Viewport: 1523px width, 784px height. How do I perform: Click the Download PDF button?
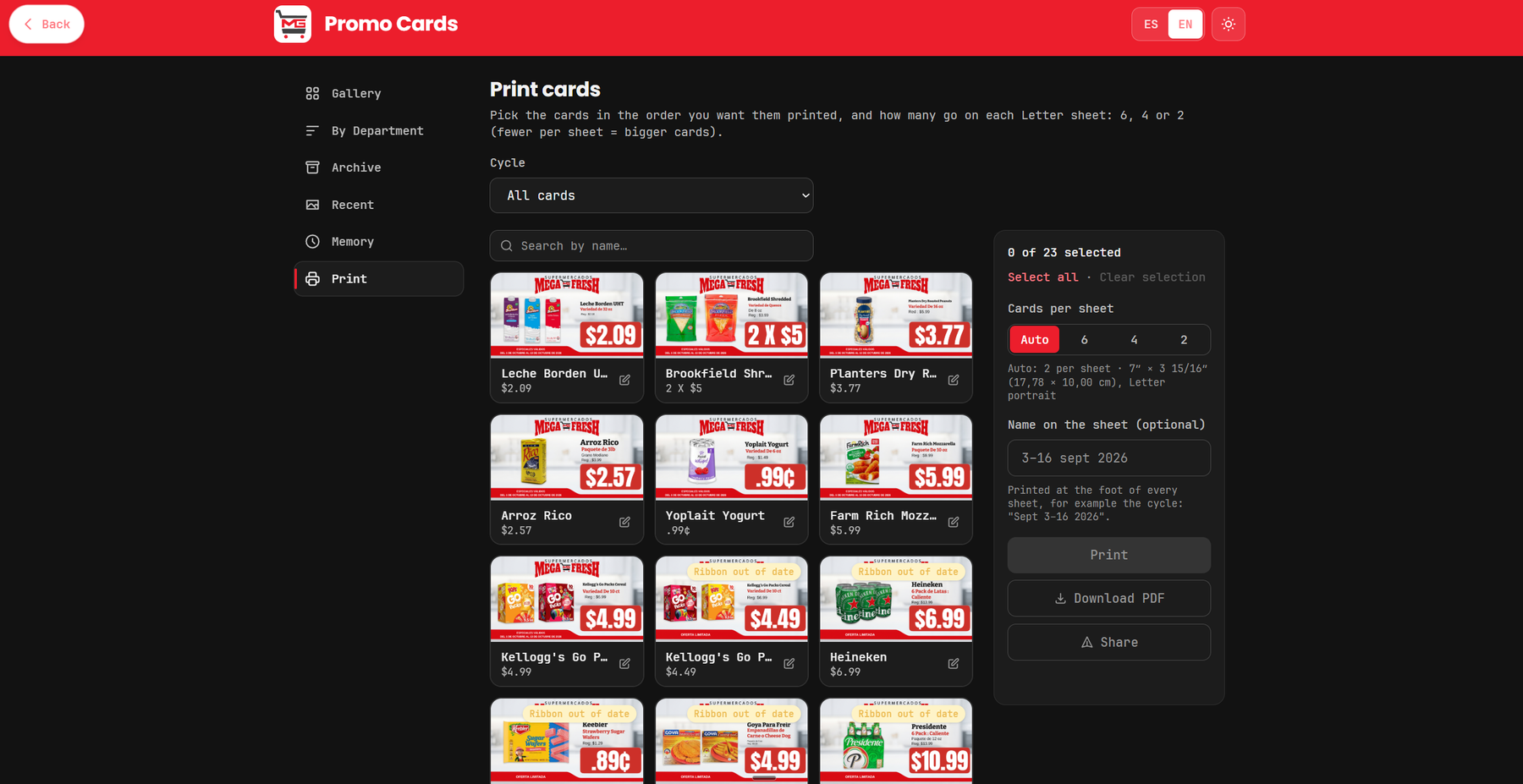(x=1108, y=598)
